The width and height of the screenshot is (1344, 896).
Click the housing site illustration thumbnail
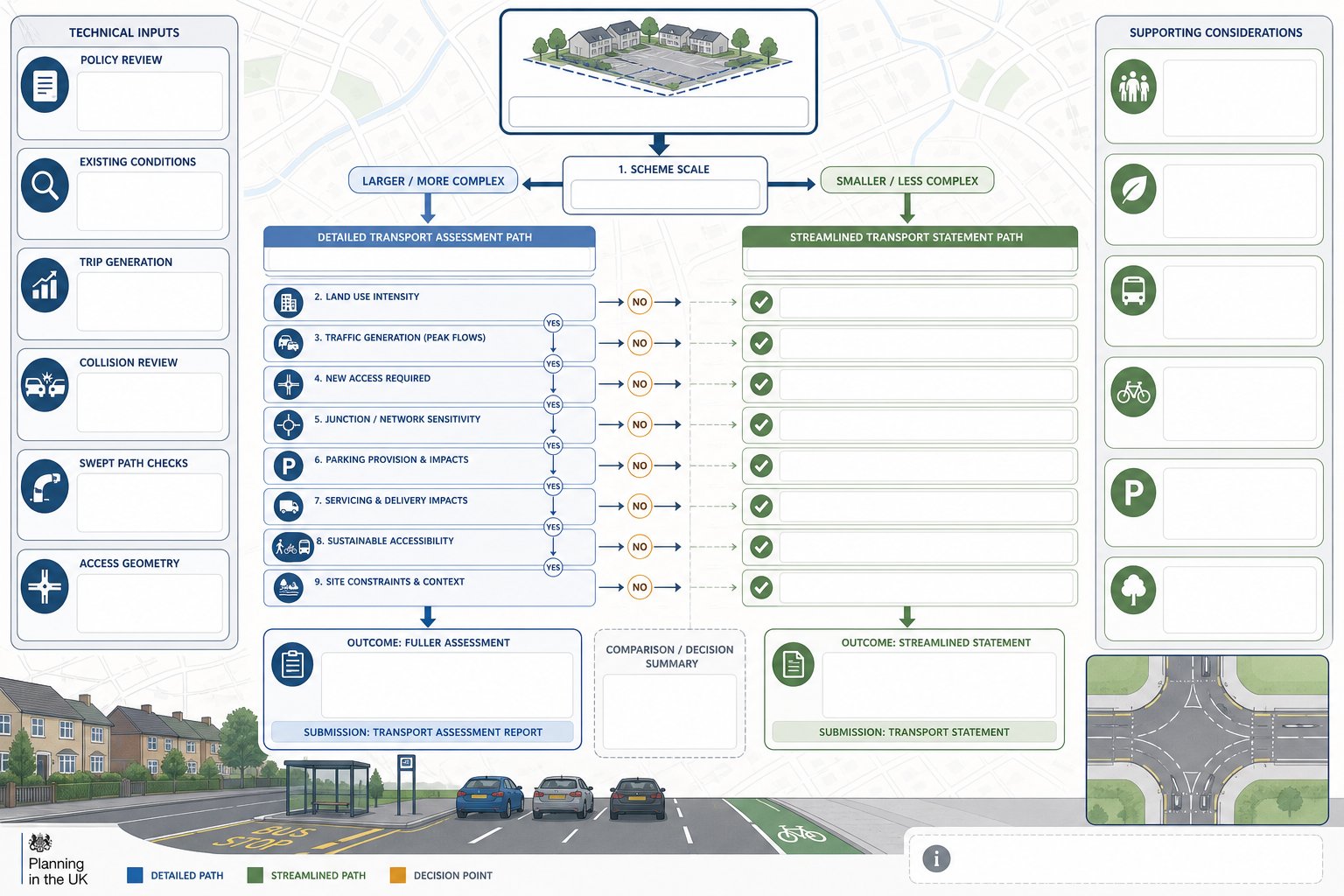pyautogui.click(x=658, y=58)
